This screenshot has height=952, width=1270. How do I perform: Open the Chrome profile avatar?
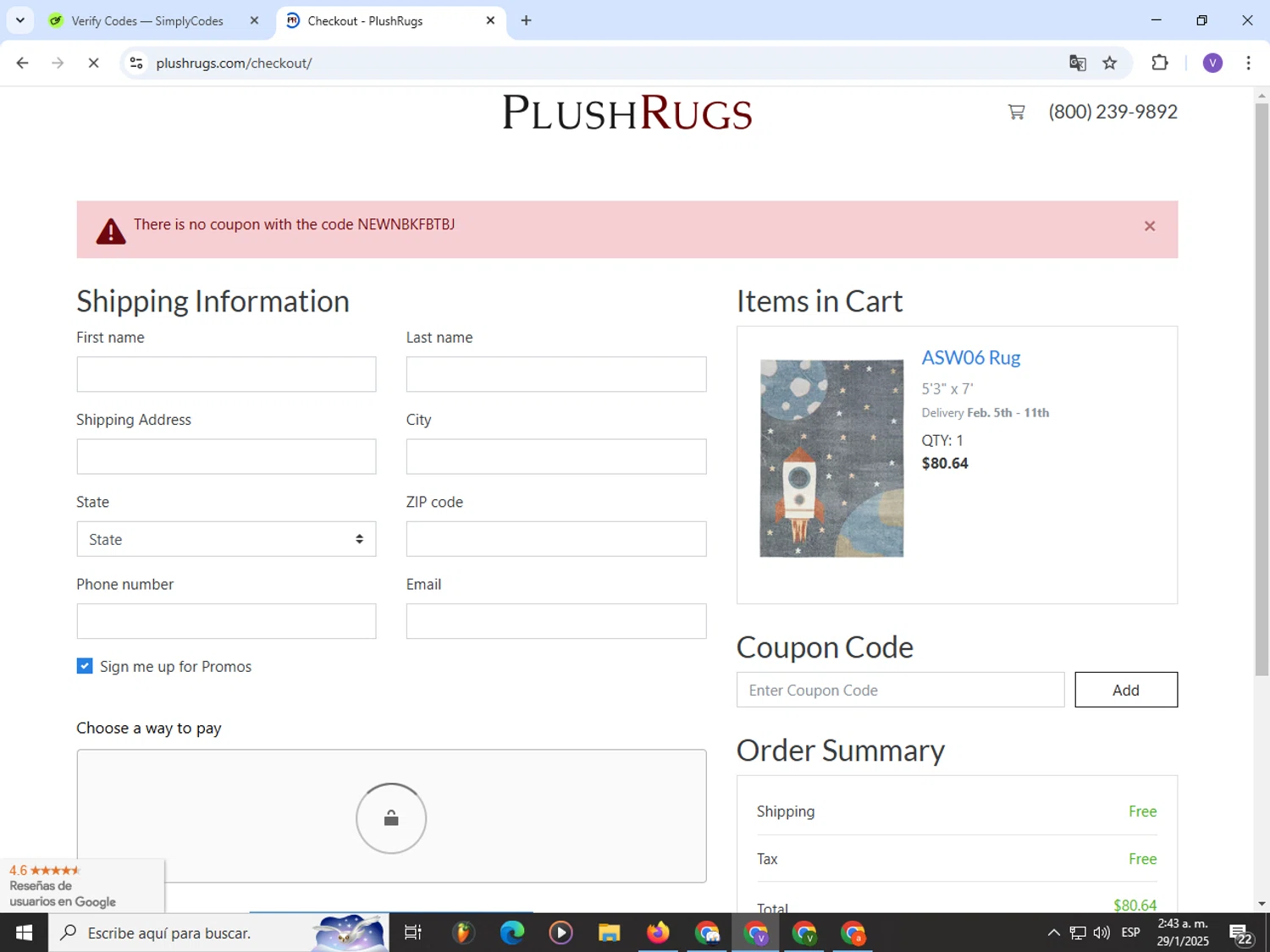[x=1212, y=63]
